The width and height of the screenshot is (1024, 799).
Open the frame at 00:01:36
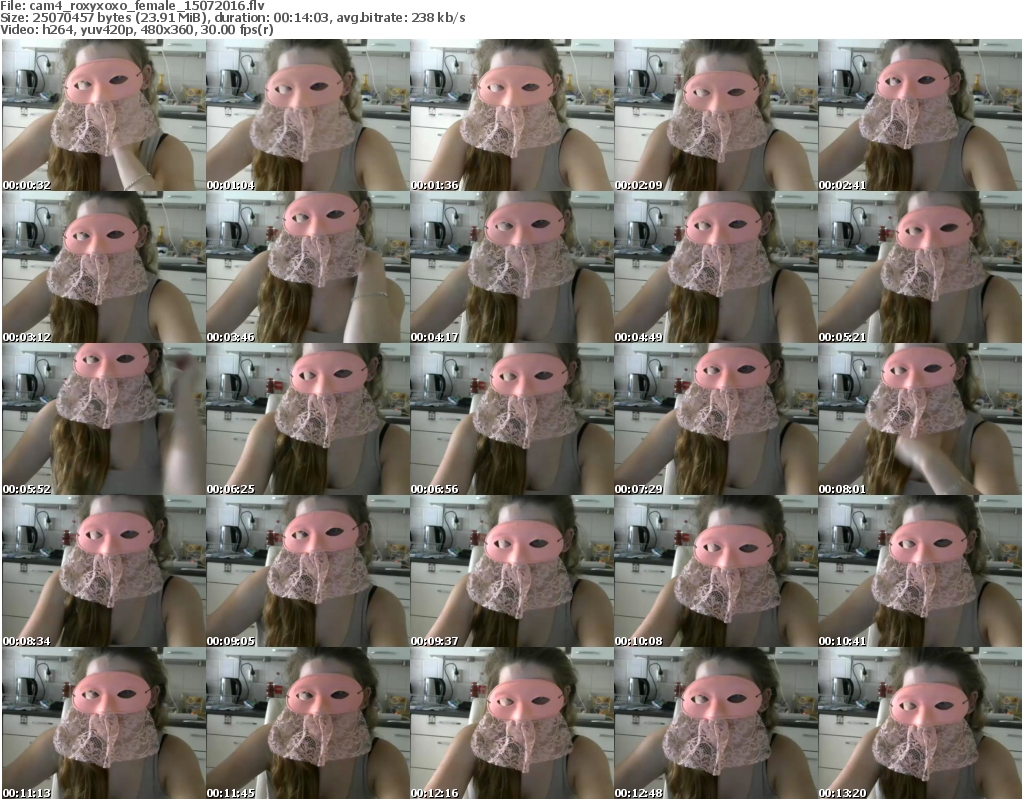tap(512, 115)
